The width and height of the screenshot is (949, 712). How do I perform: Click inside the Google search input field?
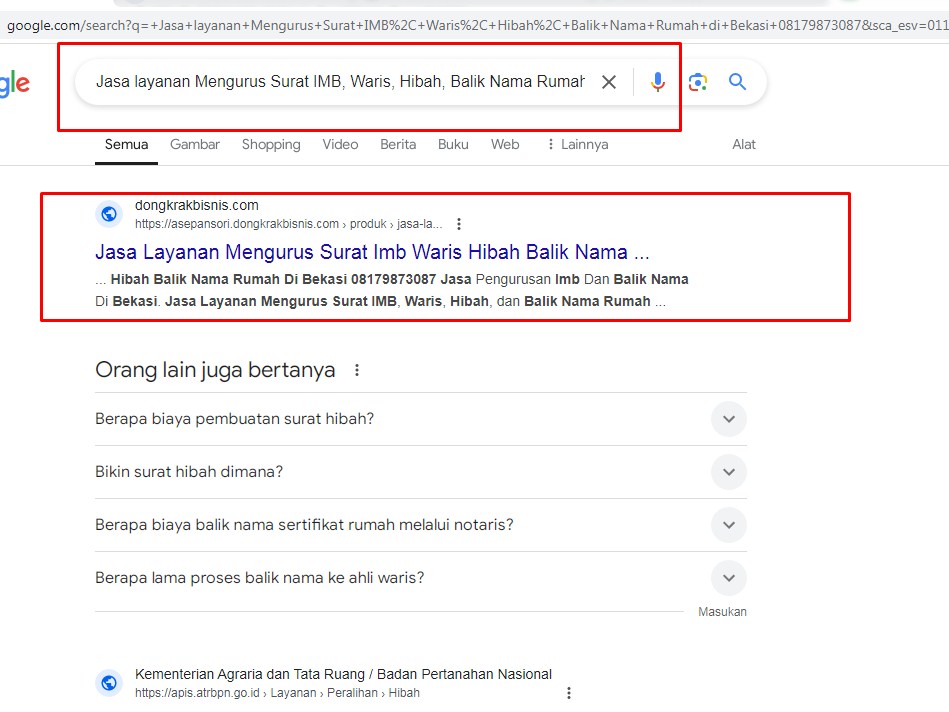click(340, 82)
